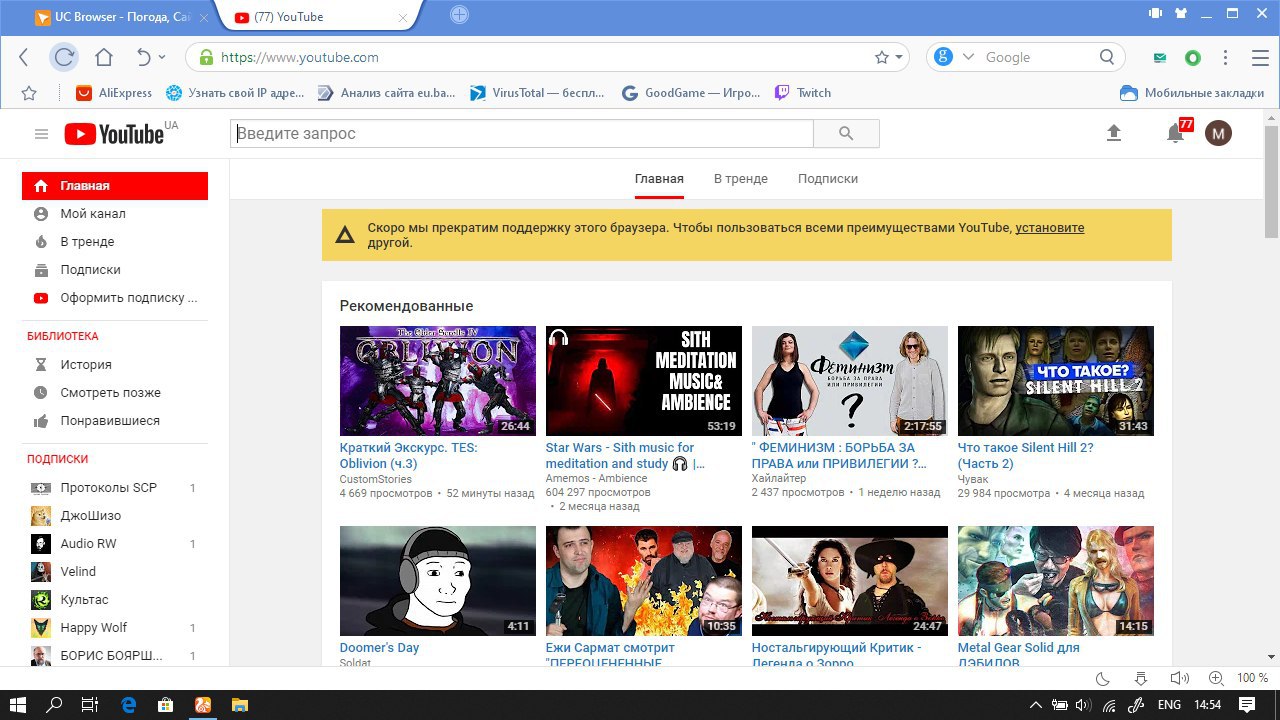
Task: Open account avatar M
Action: tap(1218, 133)
